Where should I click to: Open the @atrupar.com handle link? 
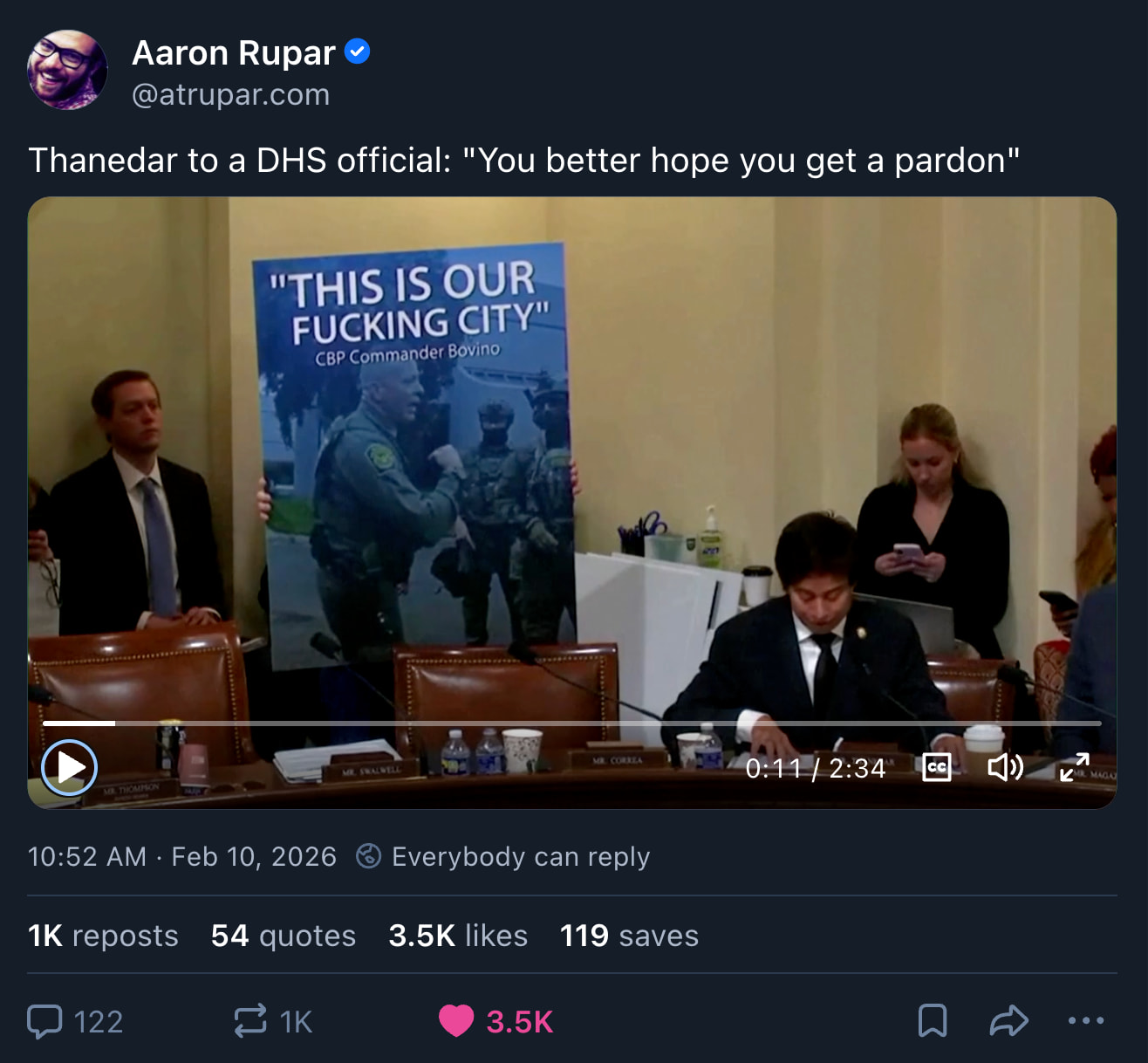pos(230,94)
